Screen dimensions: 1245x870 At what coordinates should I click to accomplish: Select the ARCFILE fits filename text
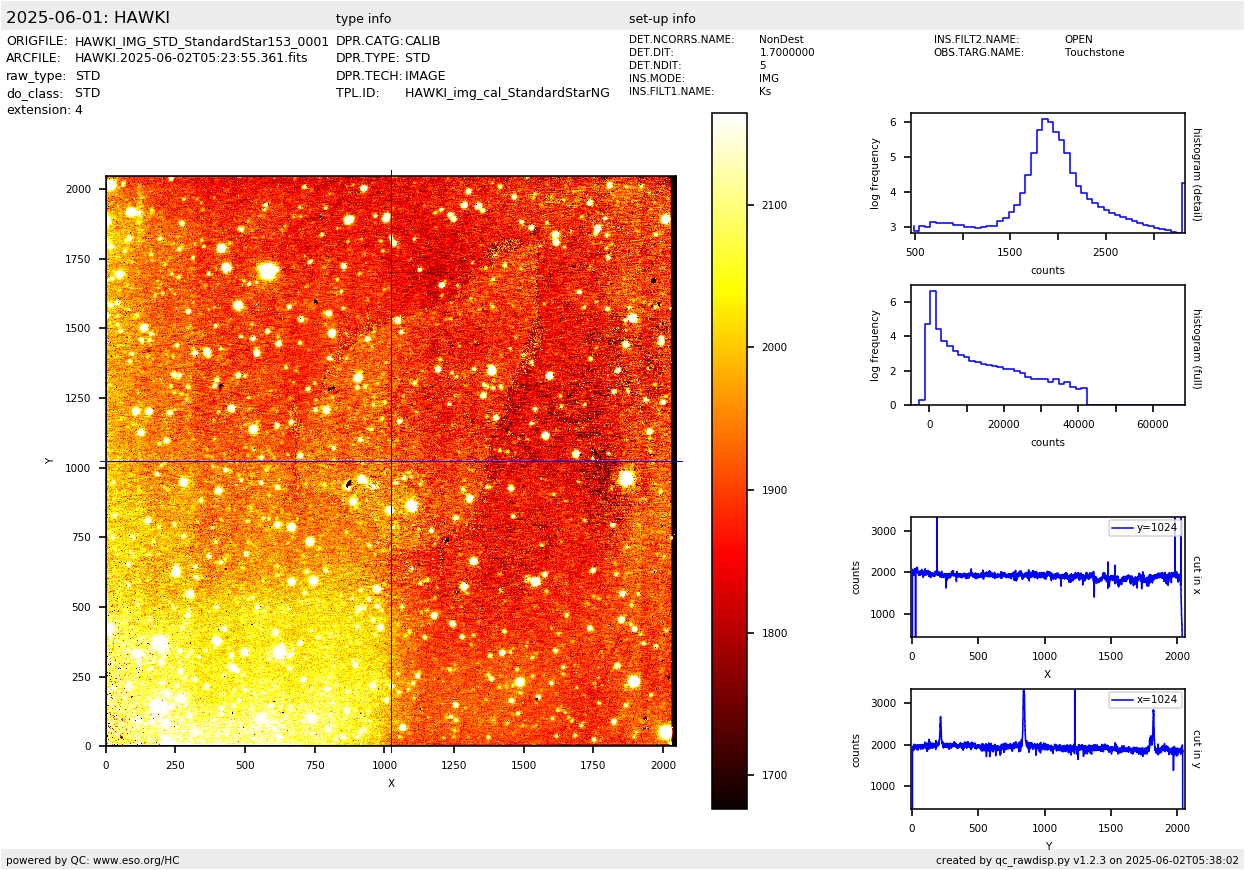point(191,59)
